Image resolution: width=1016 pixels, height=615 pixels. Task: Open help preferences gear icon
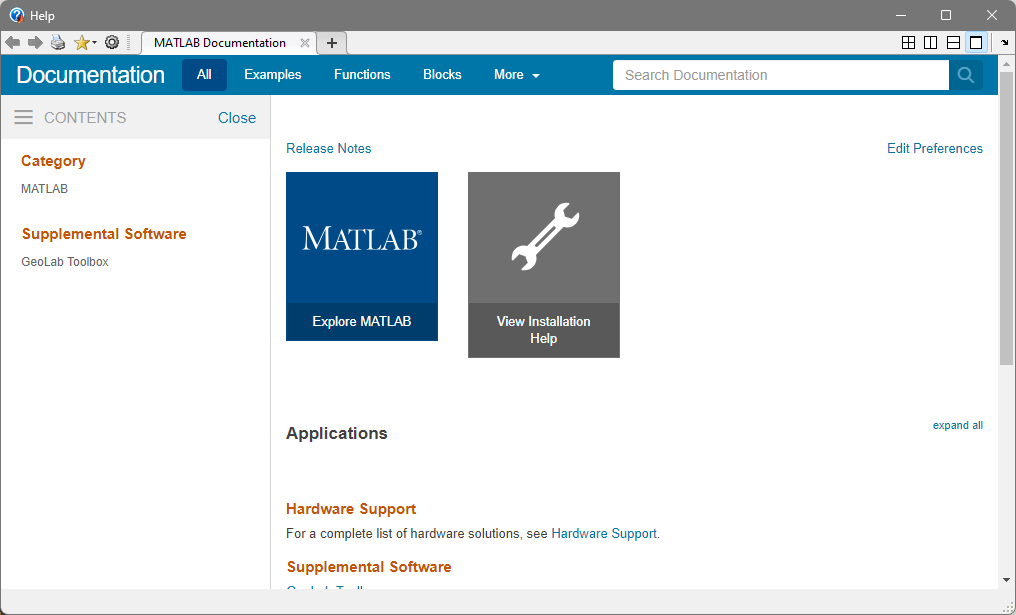(112, 43)
